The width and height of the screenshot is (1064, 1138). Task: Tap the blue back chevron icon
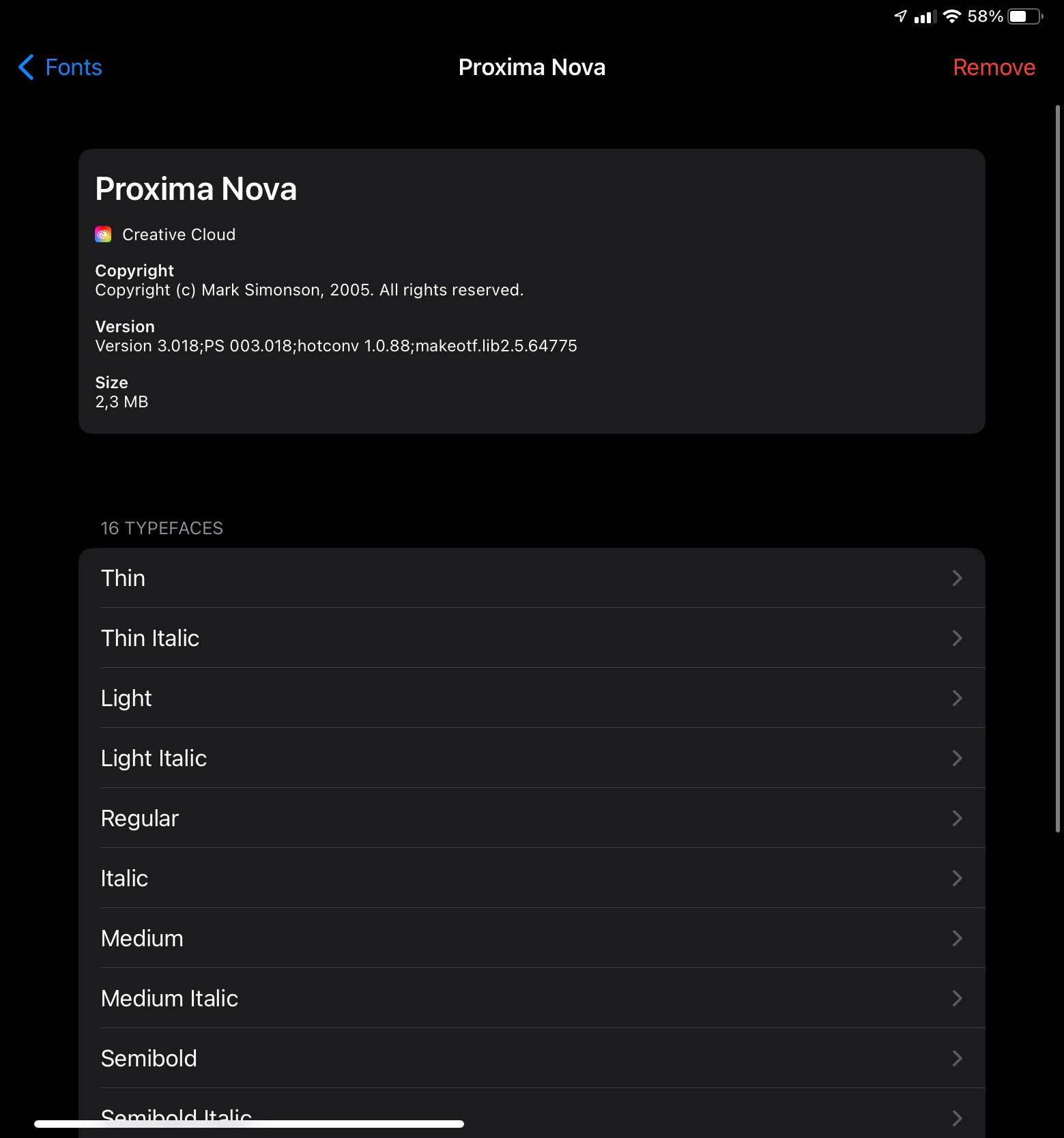point(26,68)
